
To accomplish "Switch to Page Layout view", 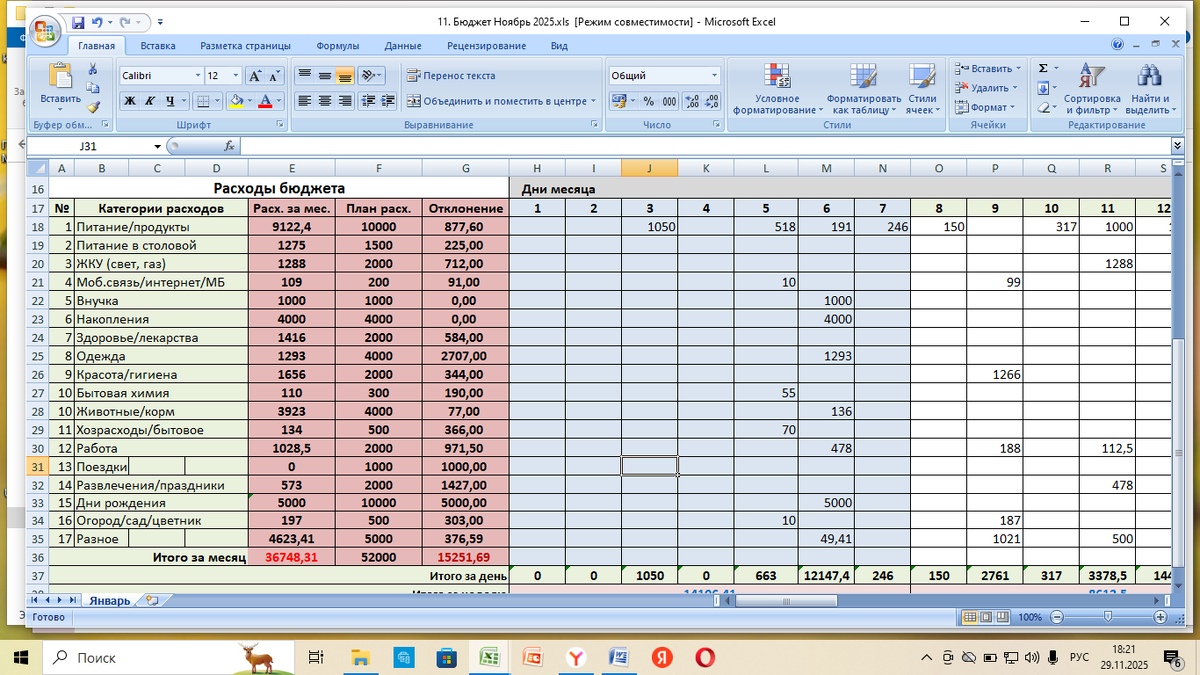I will (987, 617).
